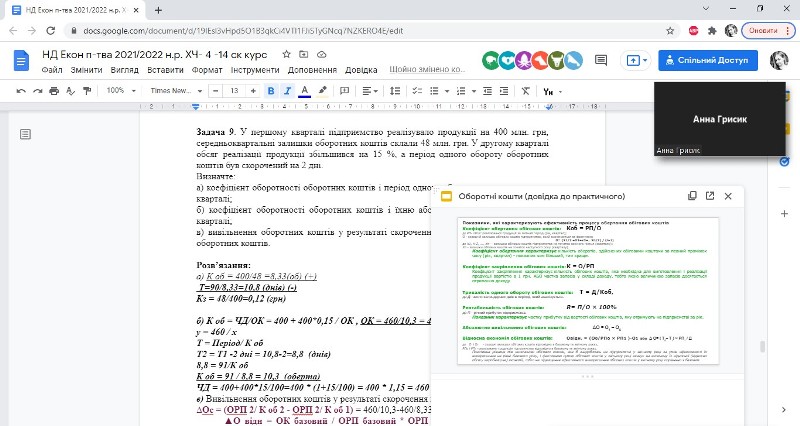The height and width of the screenshot is (426, 800).
Task: Click the document title НД Екон п-тва
Action: (155, 54)
